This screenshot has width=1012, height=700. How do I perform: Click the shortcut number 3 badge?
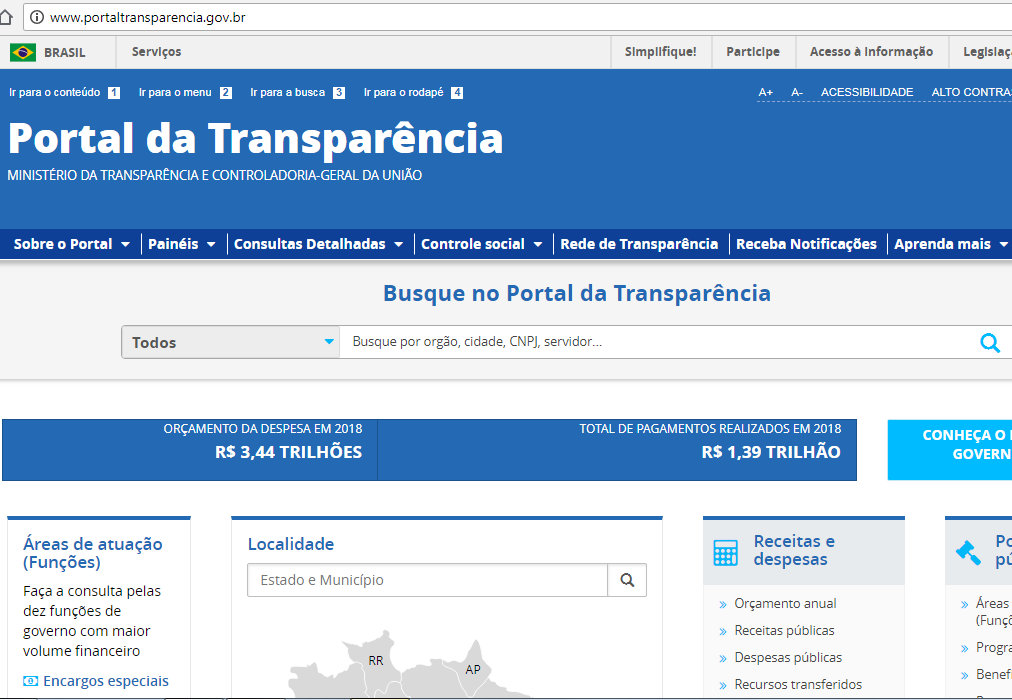[339, 92]
